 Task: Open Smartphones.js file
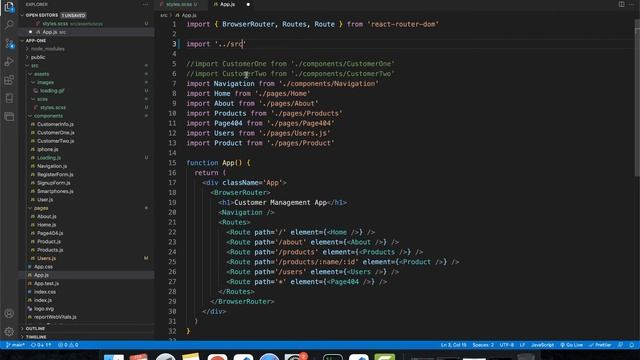tap(55, 191)
